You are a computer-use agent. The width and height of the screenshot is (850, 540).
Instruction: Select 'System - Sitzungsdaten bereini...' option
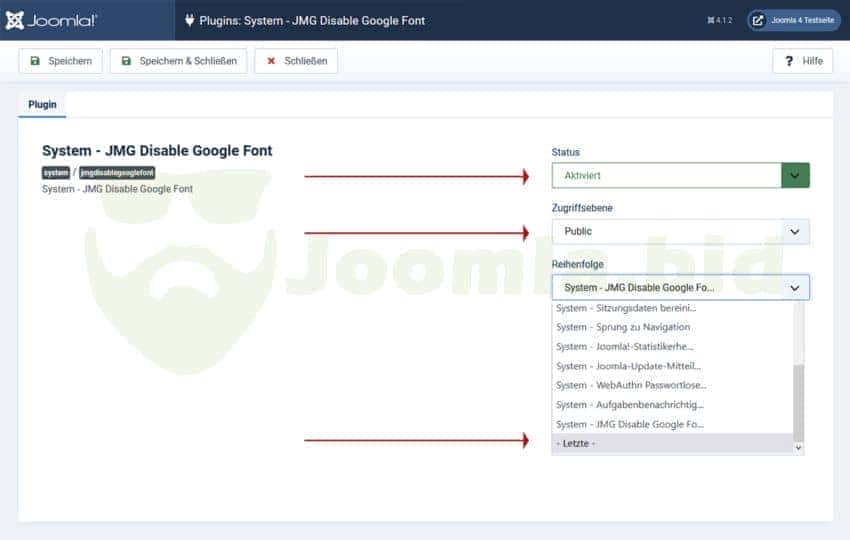click(x=672, y=308)
